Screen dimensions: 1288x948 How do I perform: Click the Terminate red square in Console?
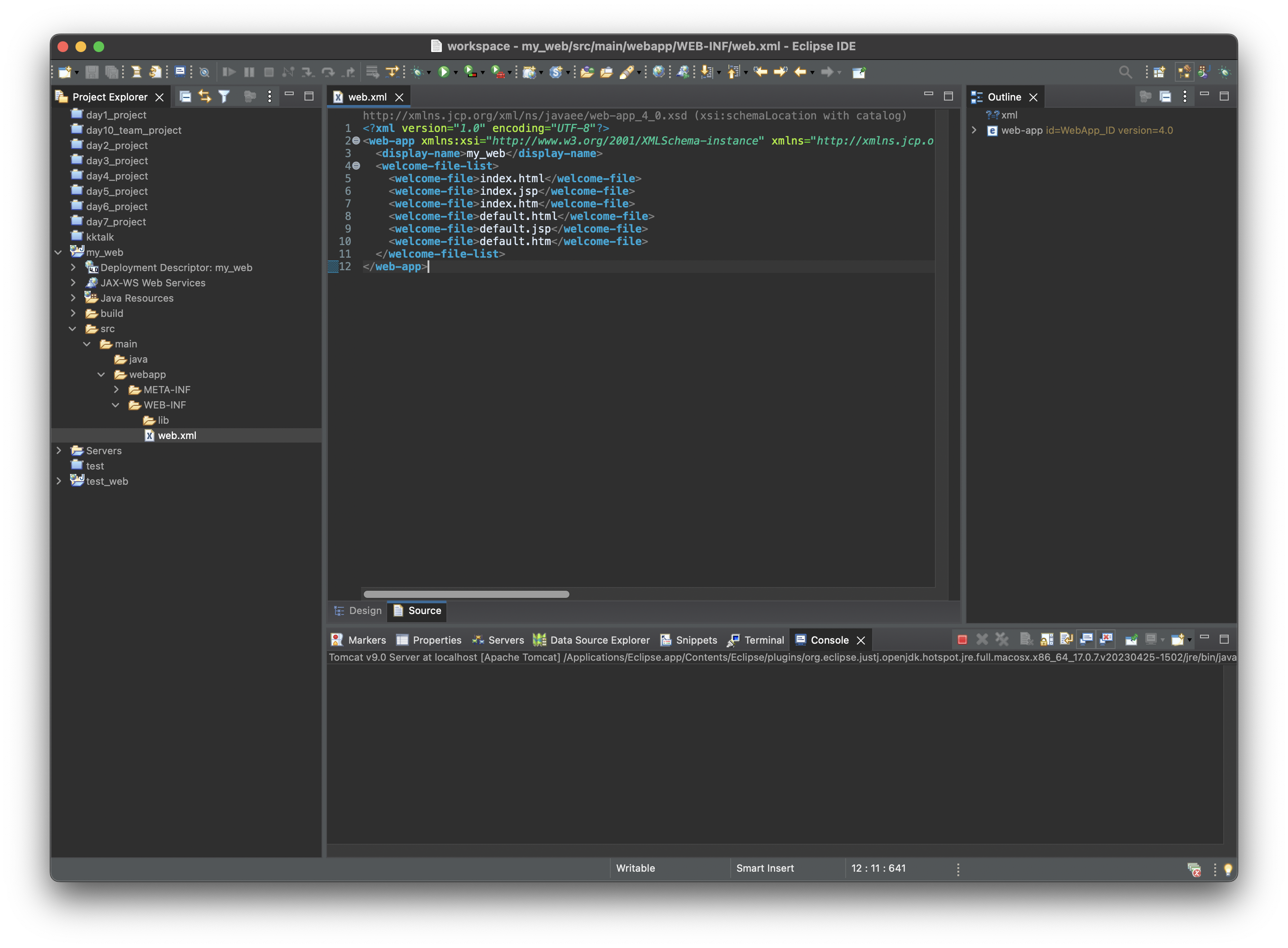tap(962, 640)
